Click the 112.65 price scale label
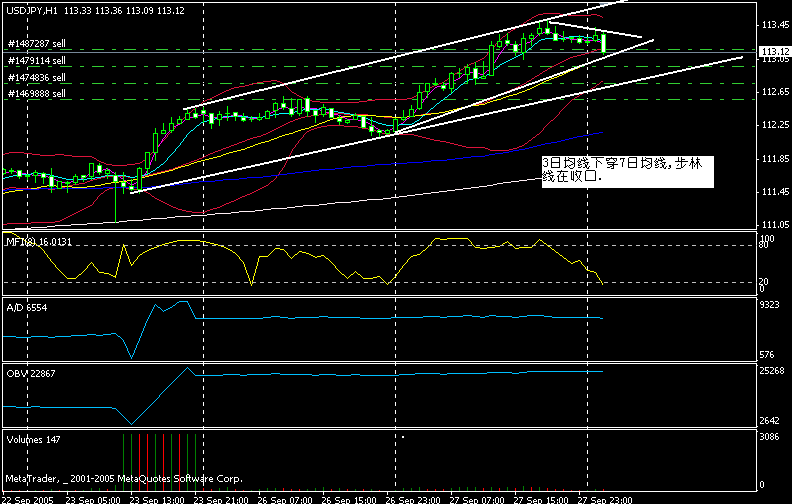 point(775,91)
